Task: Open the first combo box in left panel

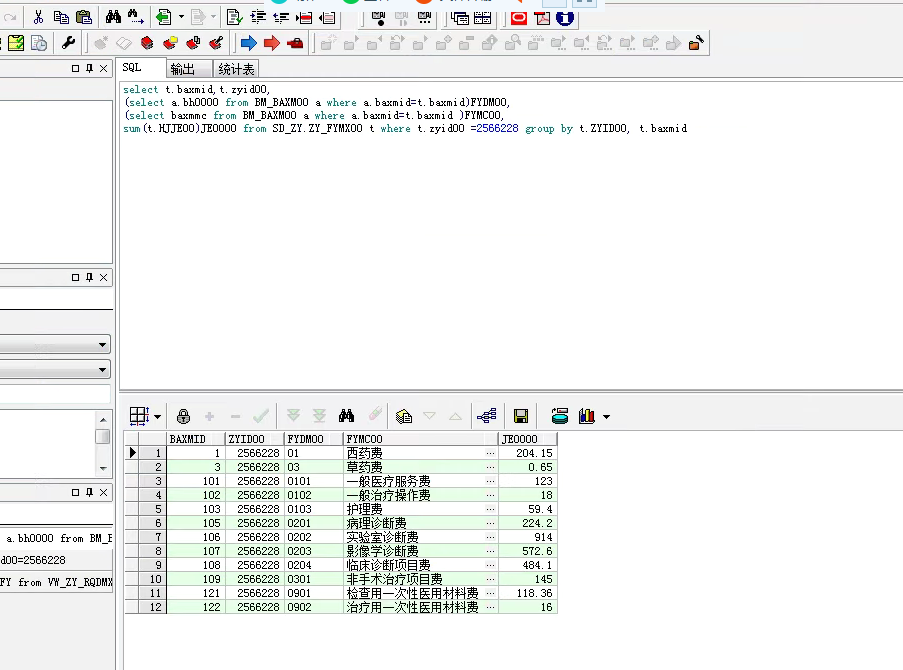Action: click(x=103, y=345)
